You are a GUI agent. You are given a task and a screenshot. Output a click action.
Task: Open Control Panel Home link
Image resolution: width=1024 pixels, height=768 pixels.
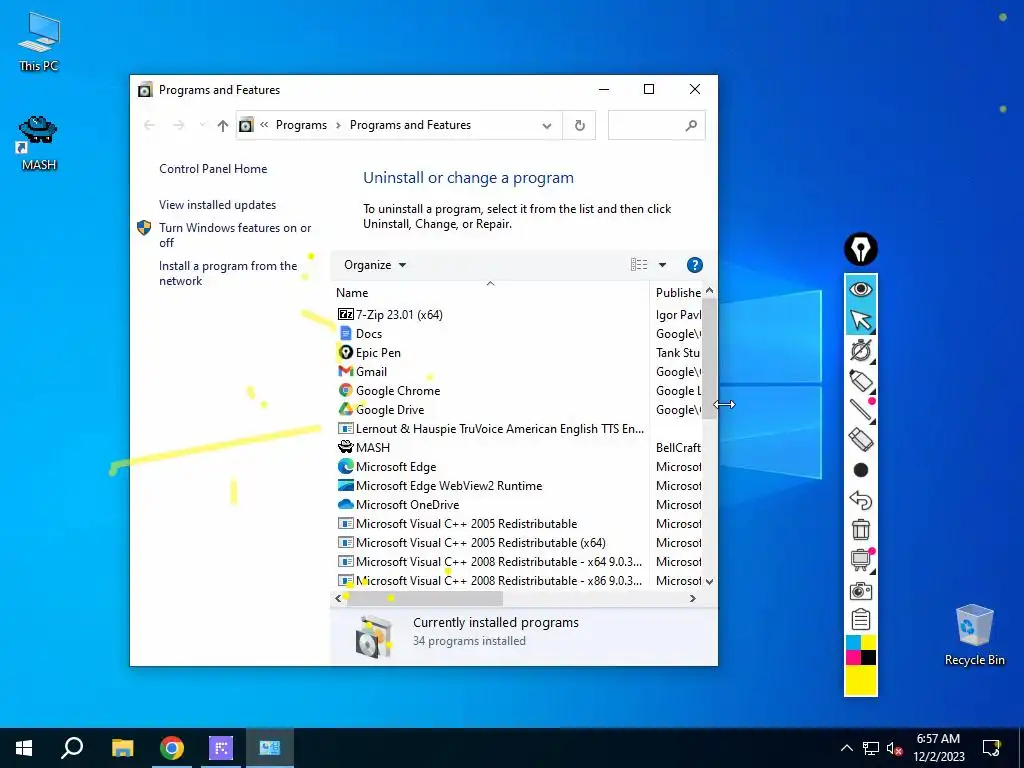point(213,168)
